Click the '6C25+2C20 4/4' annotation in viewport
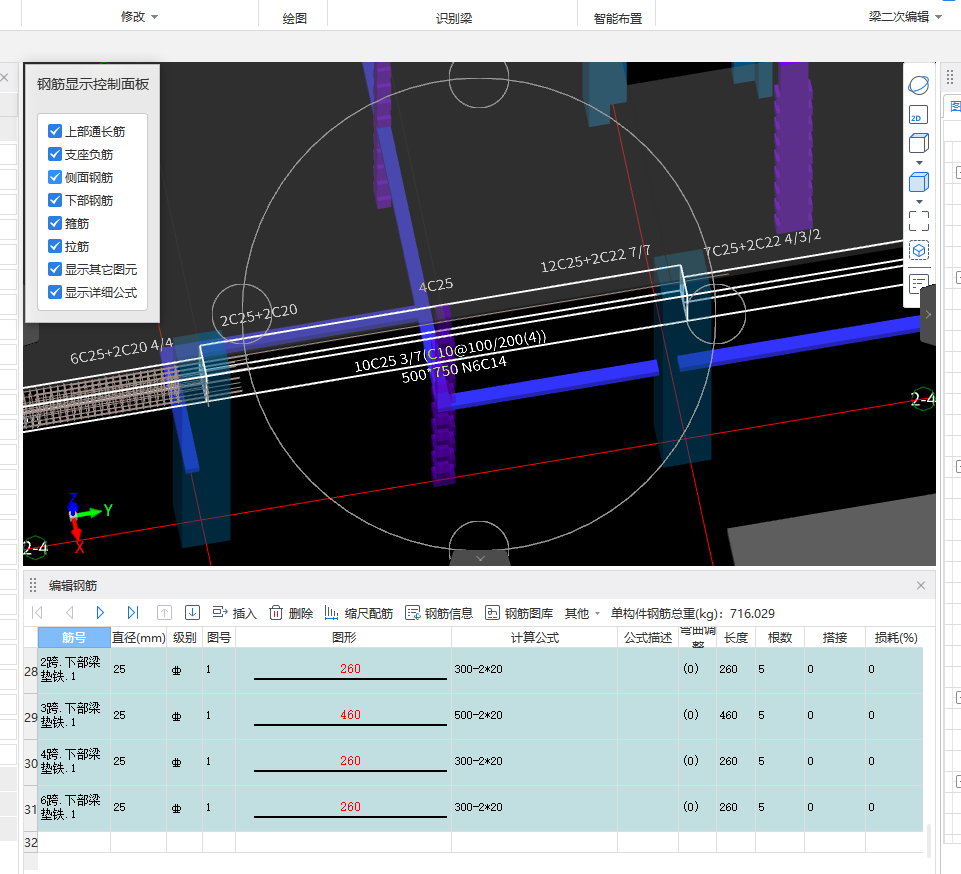Image resolution: width=961 pixels, height=874 pixels. 121,351
